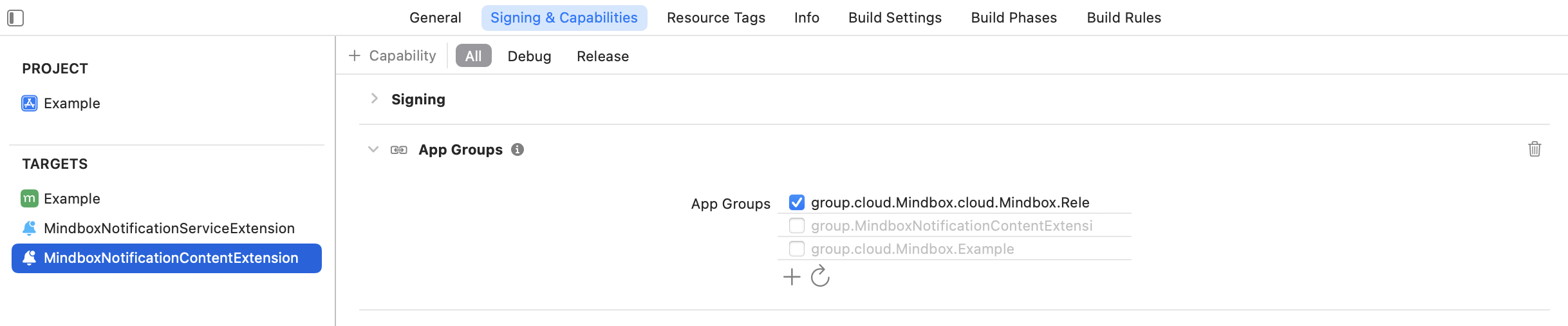Screen dimensions: 1568x326
Task: Click the MindboxNotificationServiceExtension bell icon
Action: tap(29, 228)
